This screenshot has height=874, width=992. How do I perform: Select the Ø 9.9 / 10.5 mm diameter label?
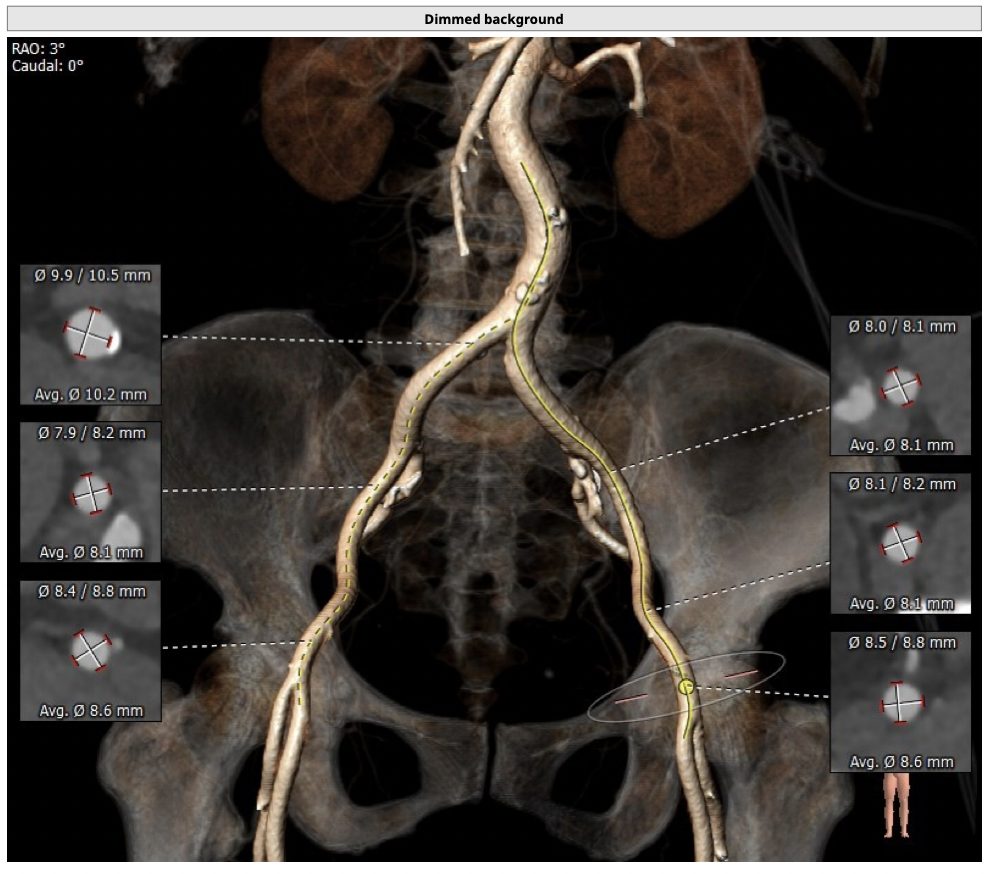tap(91, 275)
